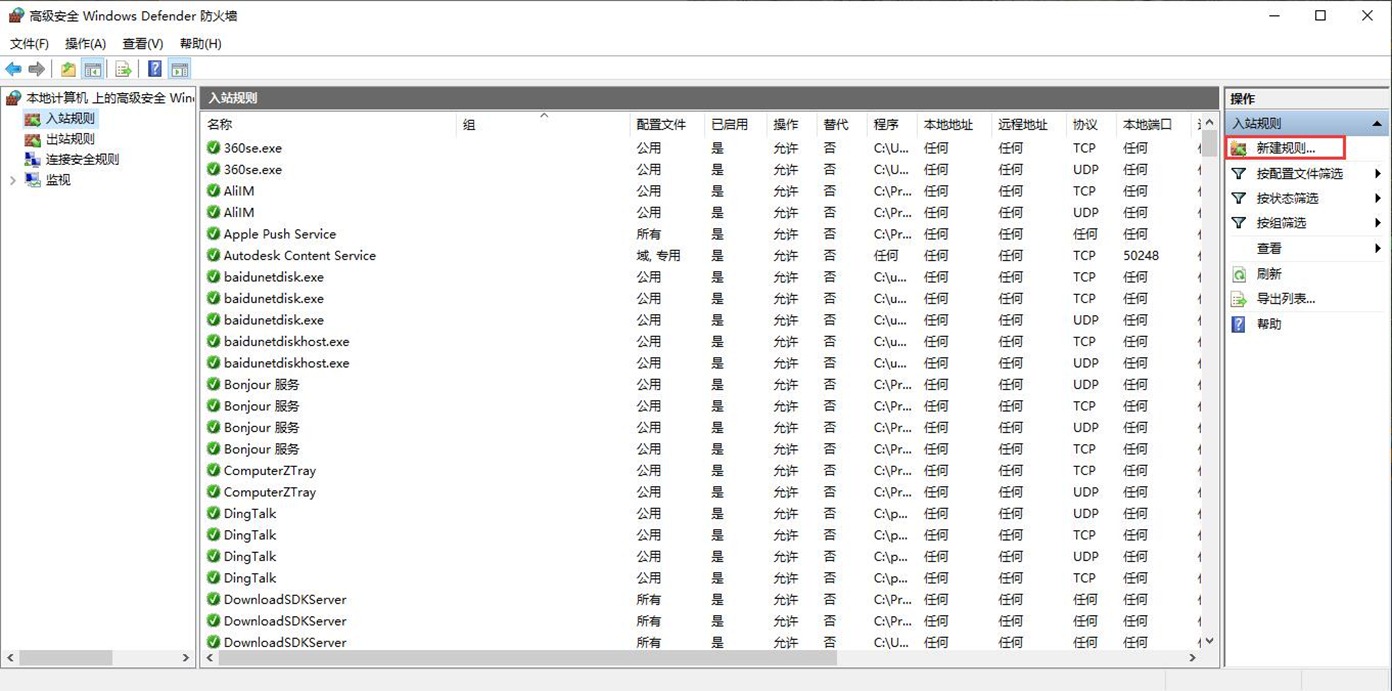Image resolution: width=1392 pixels, height=691 pixels.
Task: Open the 操作(A) menu
Action: point(85,44)
